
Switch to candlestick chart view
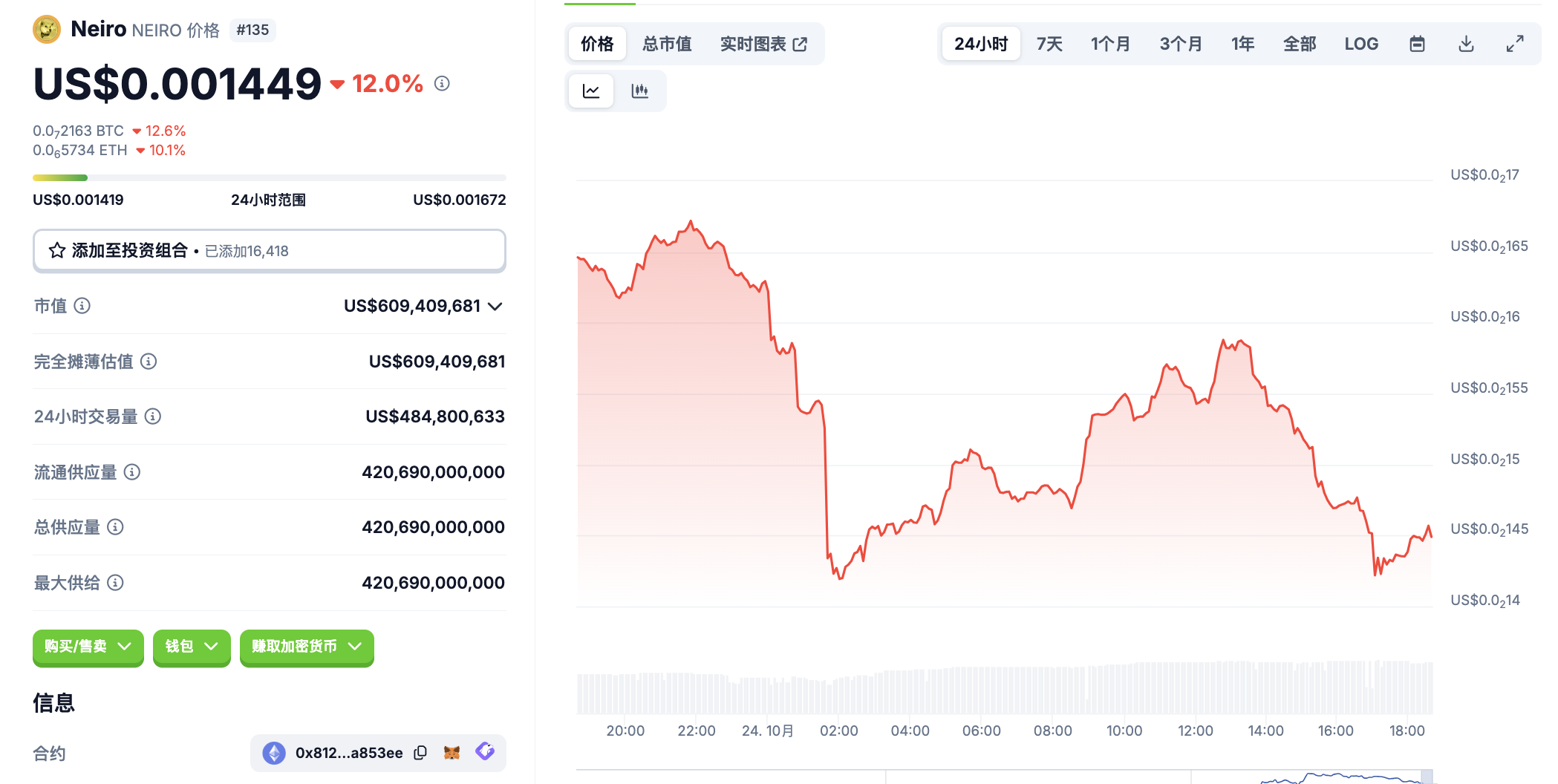(639, 91)
